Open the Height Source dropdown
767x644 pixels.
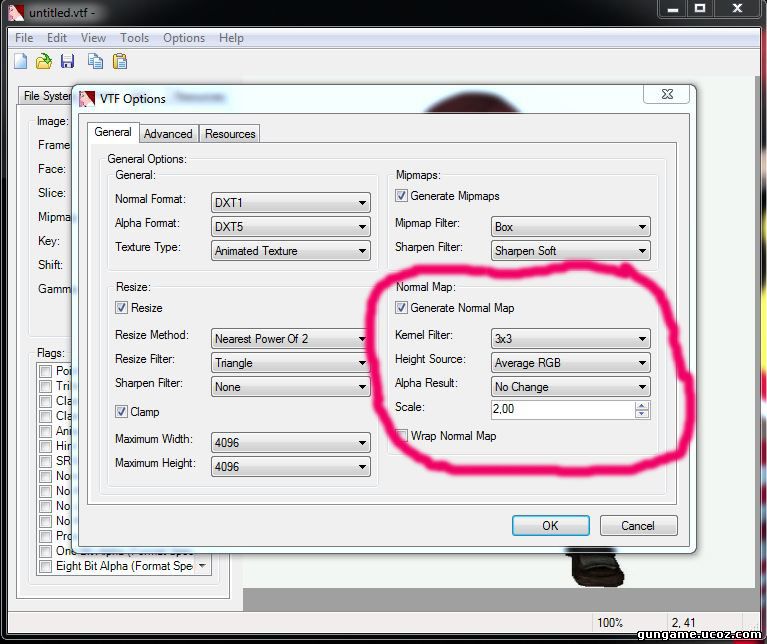tap(570, 362)
